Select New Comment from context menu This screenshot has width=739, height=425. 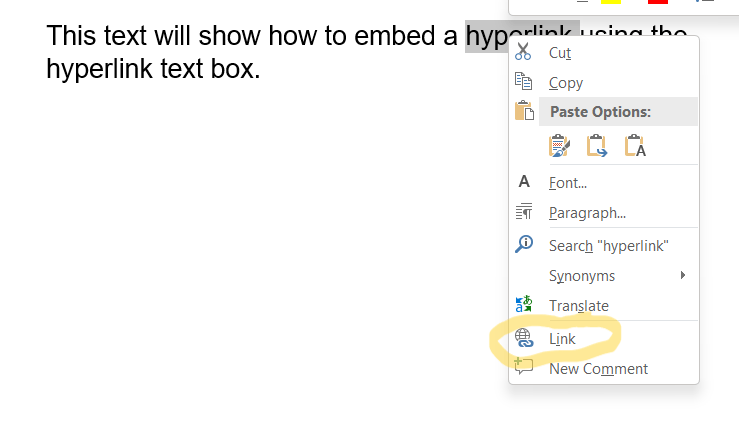click(598, 369)
